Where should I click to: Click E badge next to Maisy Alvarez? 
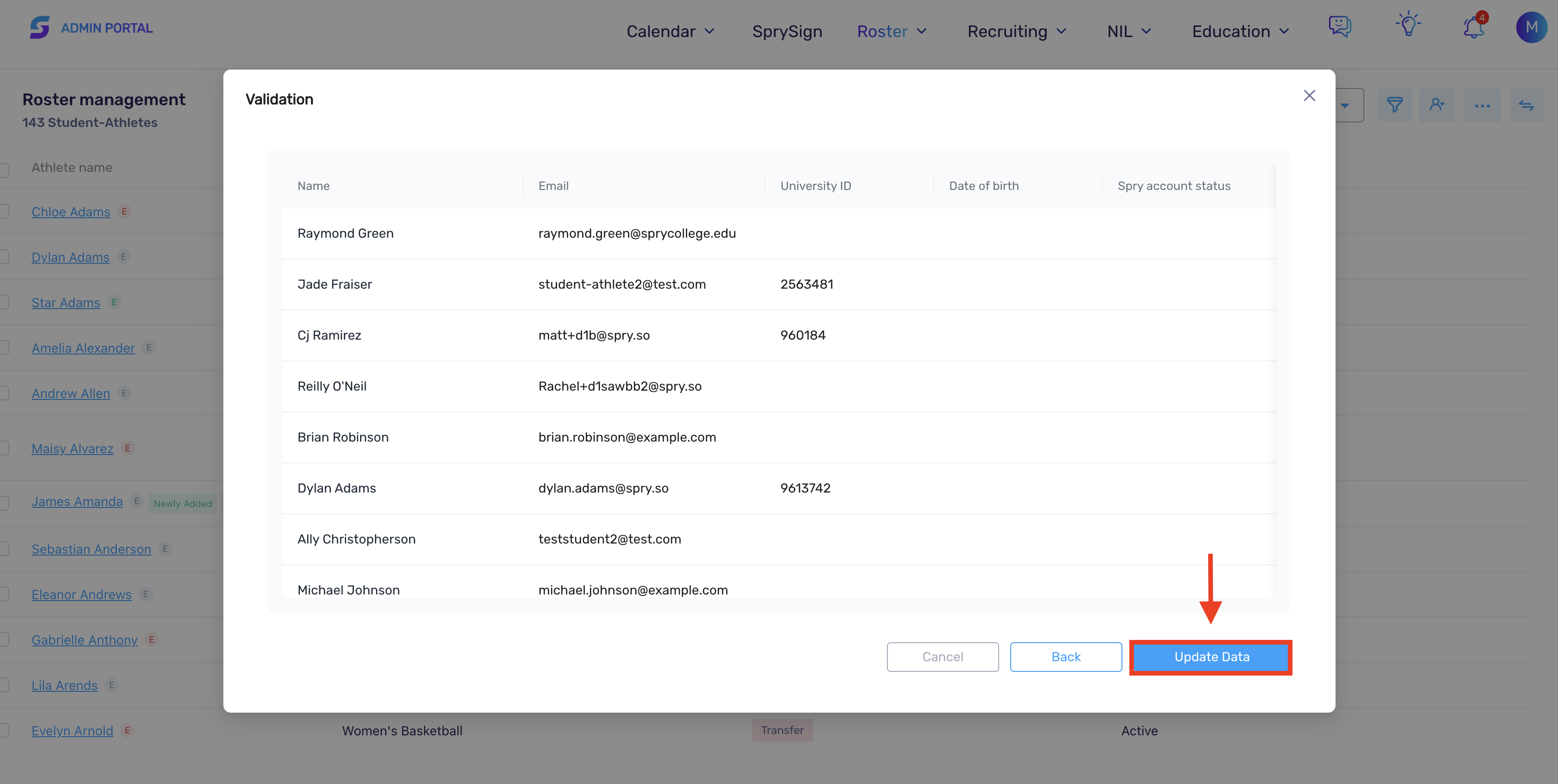pos(127,448)
